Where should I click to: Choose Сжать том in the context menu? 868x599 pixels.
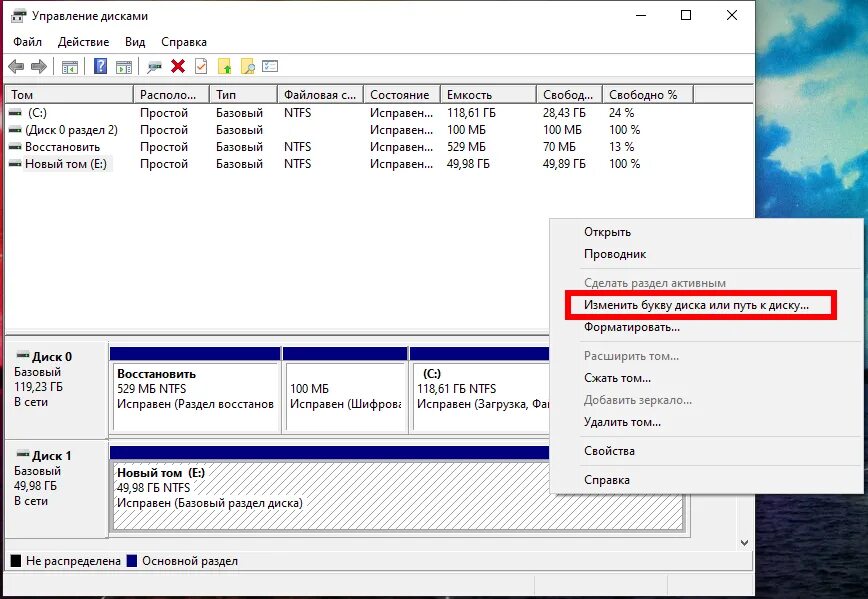pos(706,378)
